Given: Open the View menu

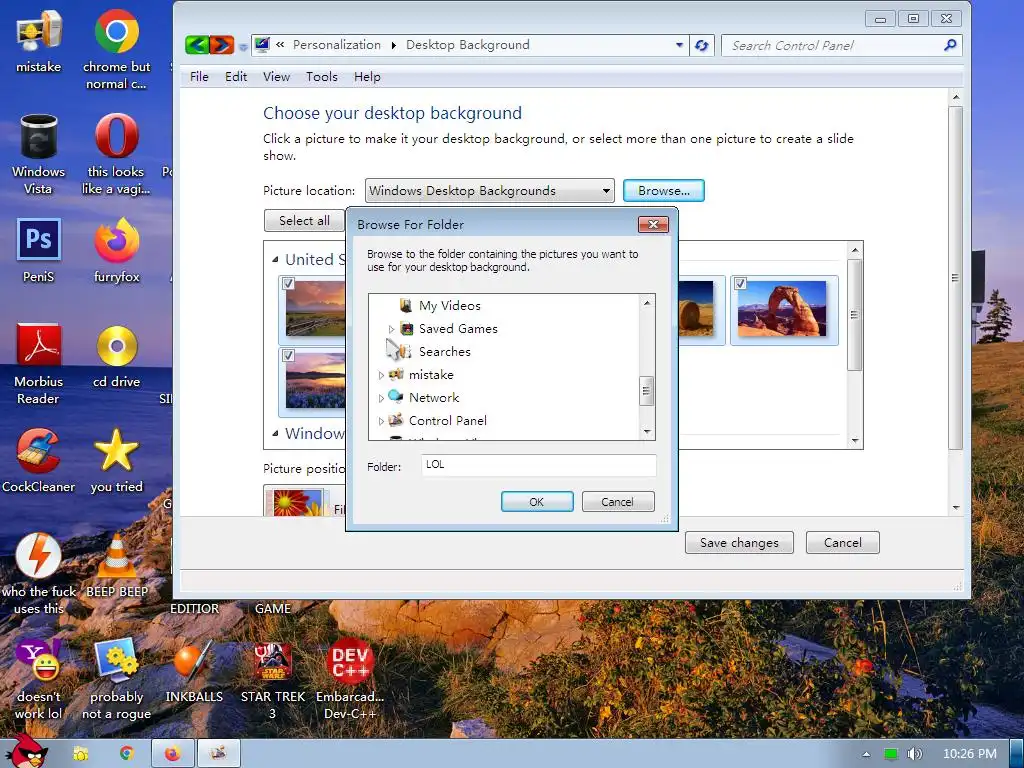Looking at the screenshot, I should click(276, 77).
